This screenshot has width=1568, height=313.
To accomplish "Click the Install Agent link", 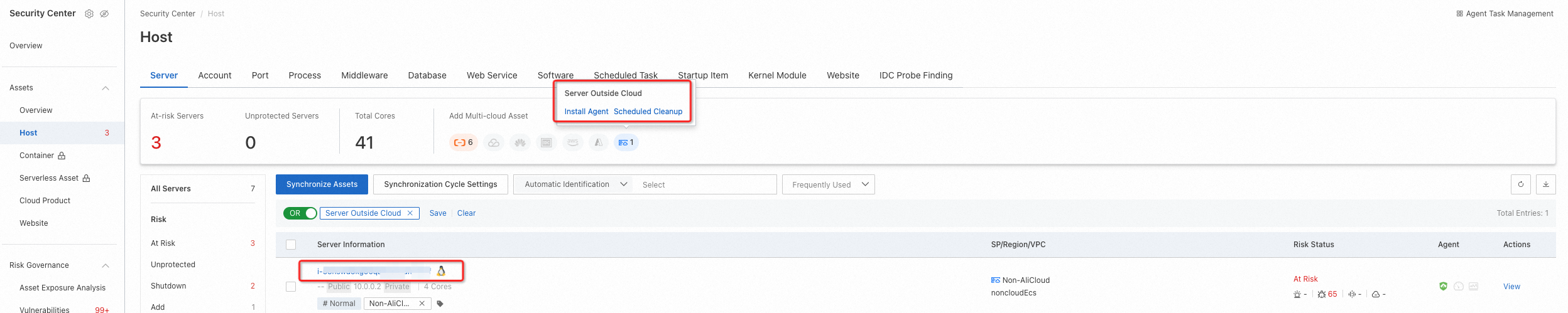I will click(586, 112).
